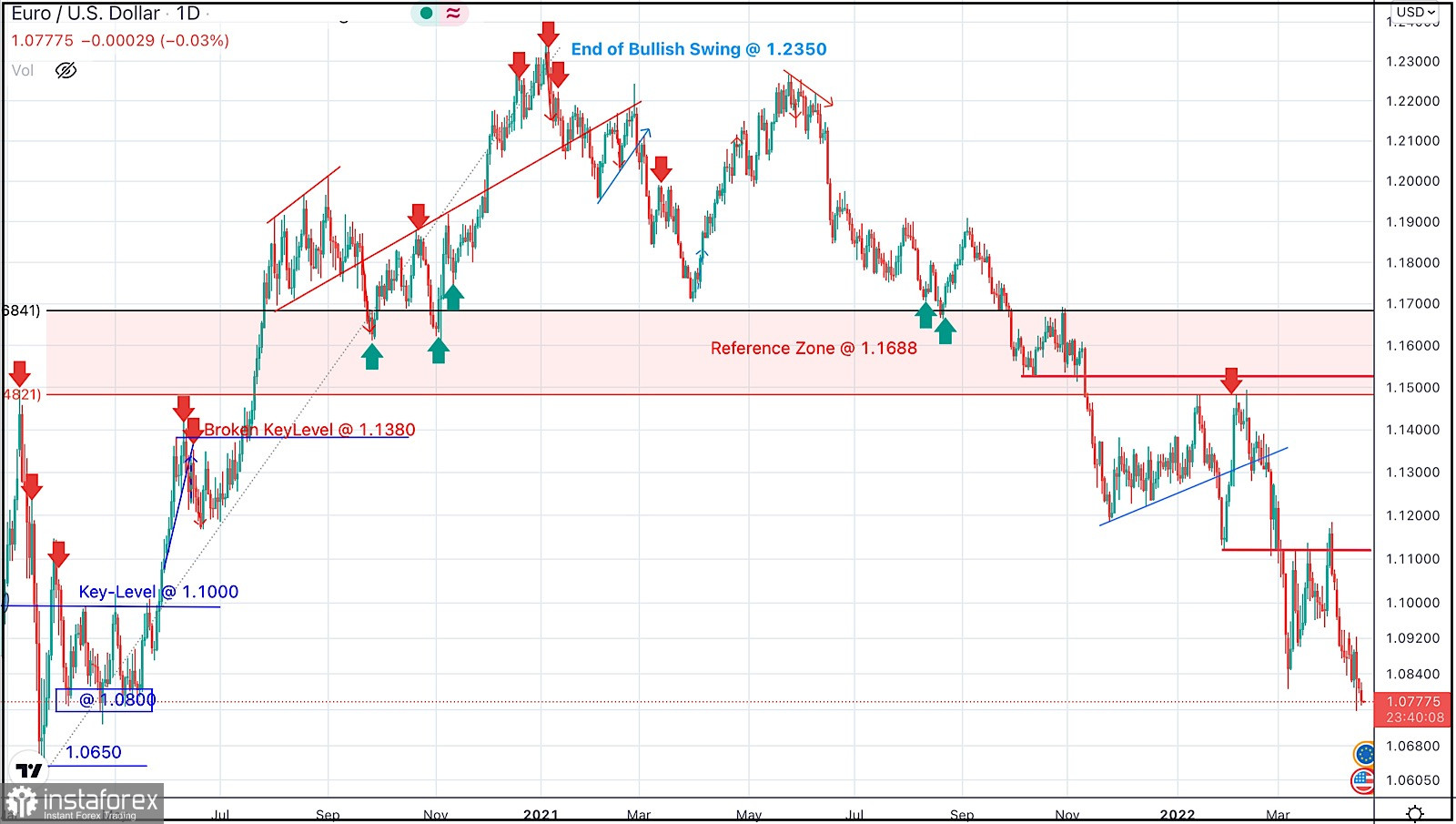Click the 2021 label on time axis

541,814
